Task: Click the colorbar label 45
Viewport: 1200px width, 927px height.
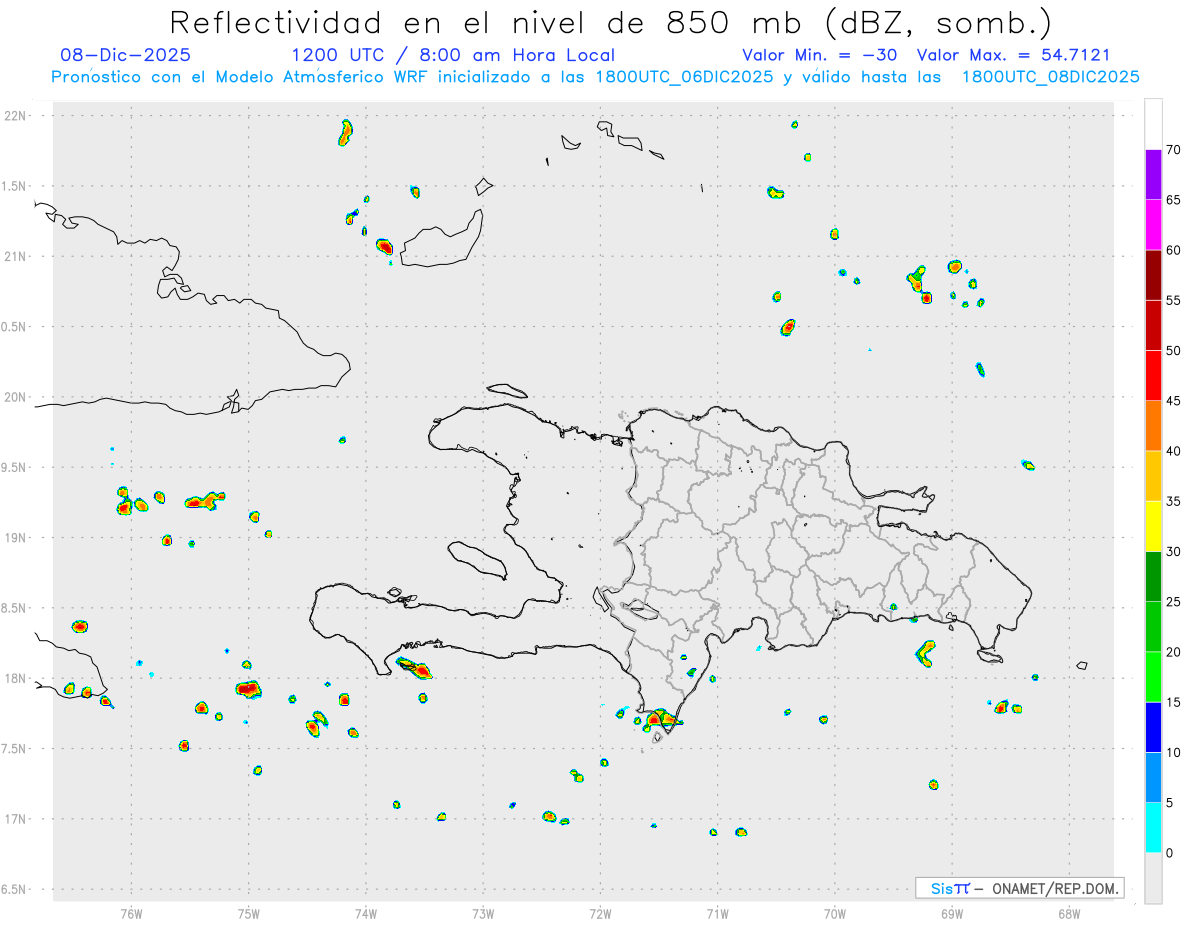Action: 1173,401
